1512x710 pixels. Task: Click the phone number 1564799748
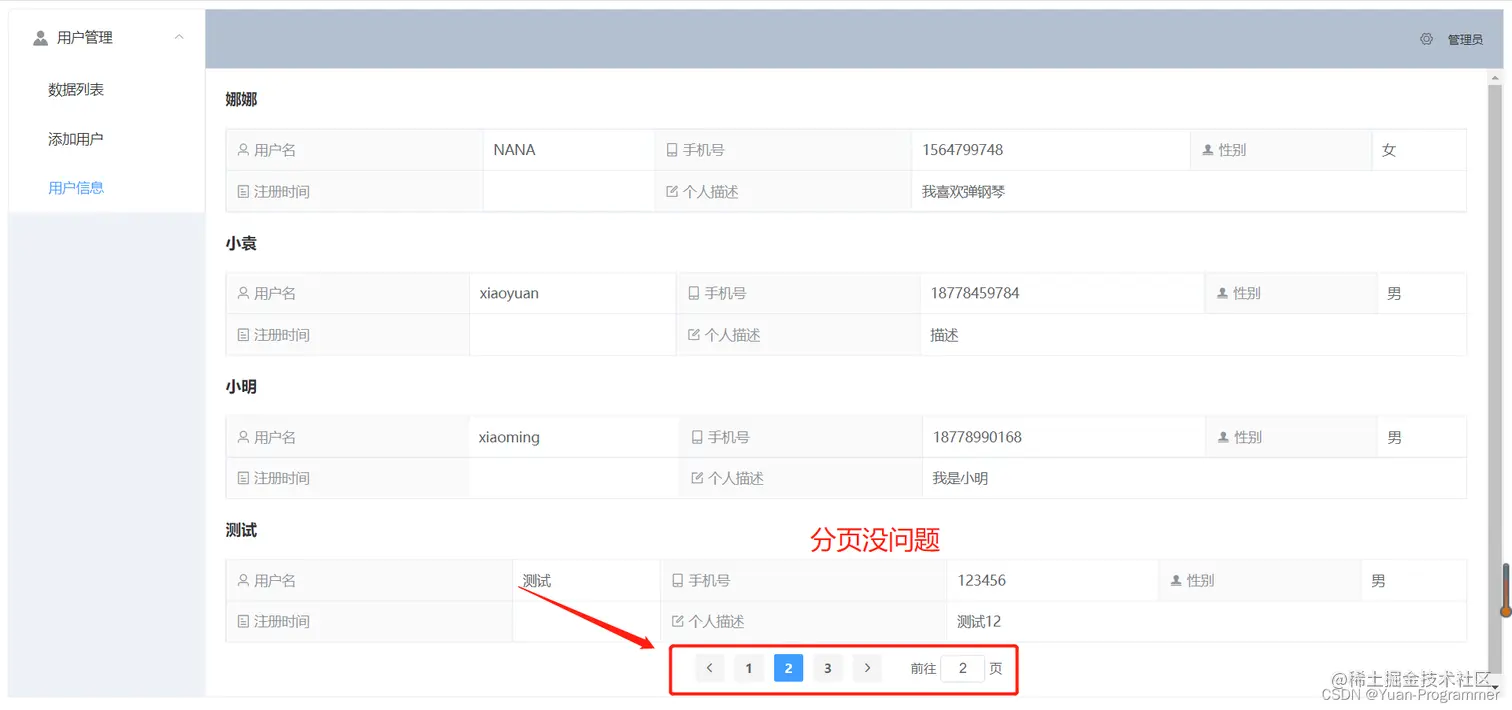(x=962, y=150)
